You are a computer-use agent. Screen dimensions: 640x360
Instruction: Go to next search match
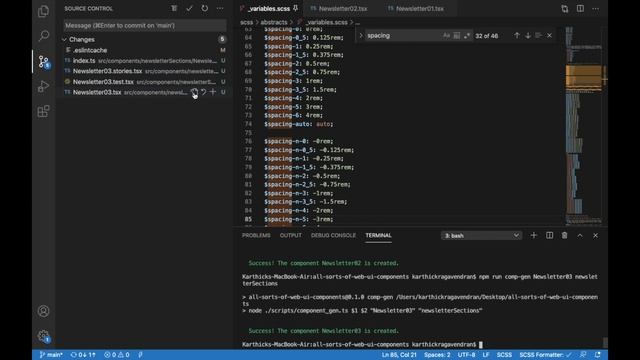point(528,36)
